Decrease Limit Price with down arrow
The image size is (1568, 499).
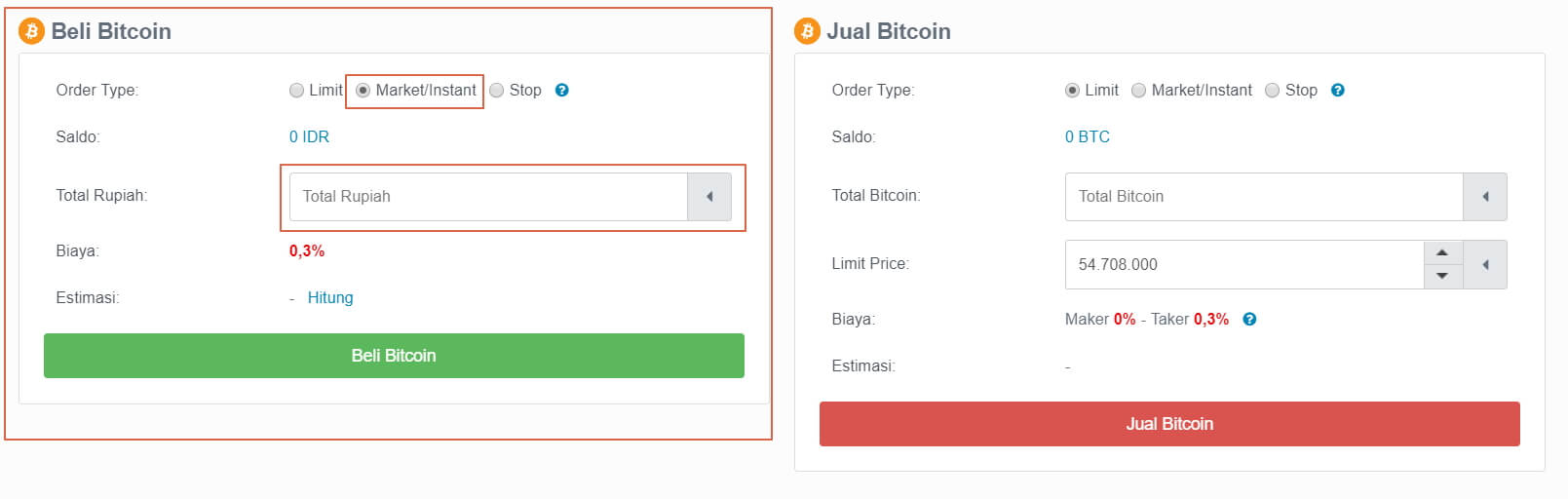point(1442,276)
